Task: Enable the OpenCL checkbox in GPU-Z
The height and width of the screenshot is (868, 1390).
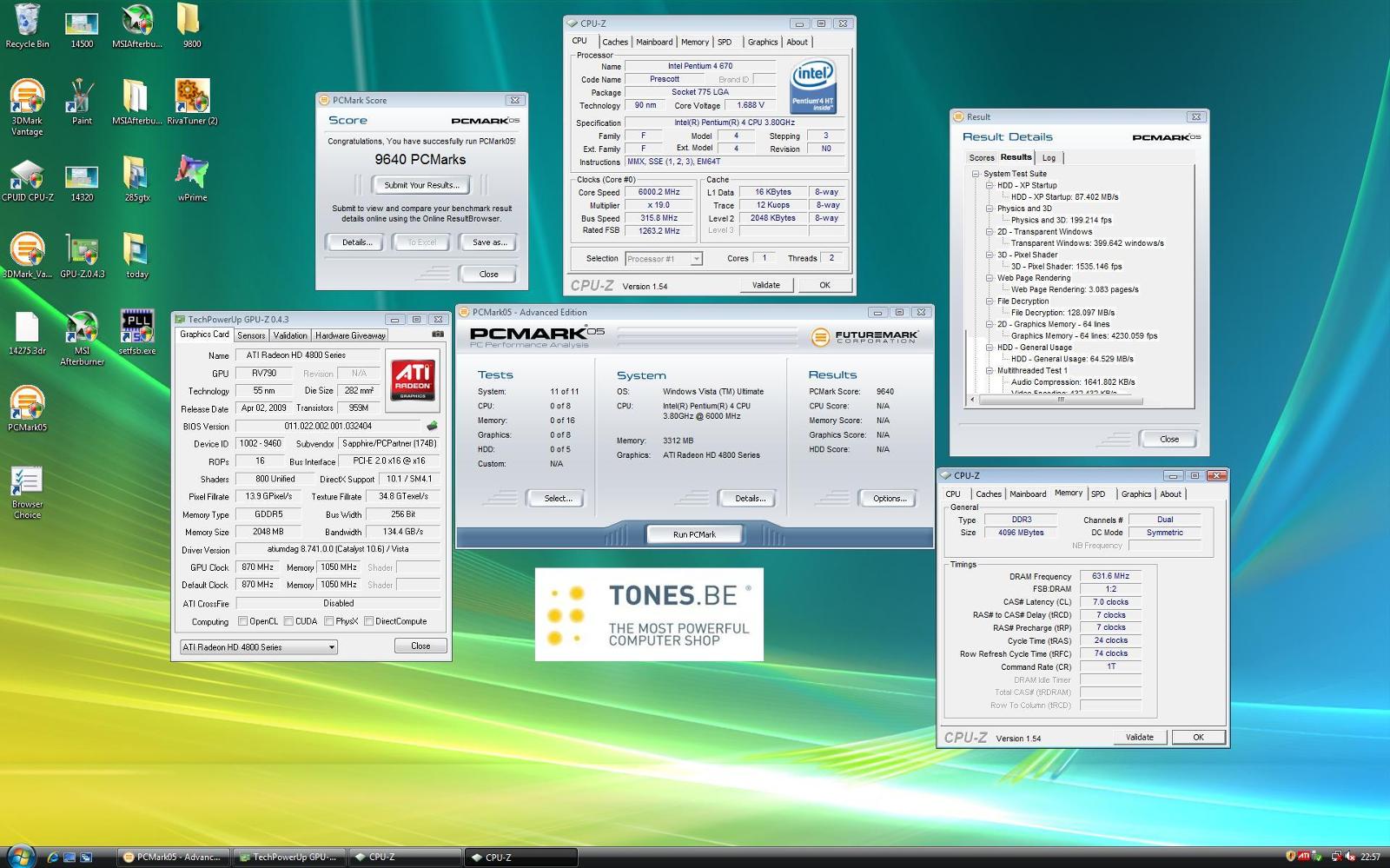Action: 242,621
